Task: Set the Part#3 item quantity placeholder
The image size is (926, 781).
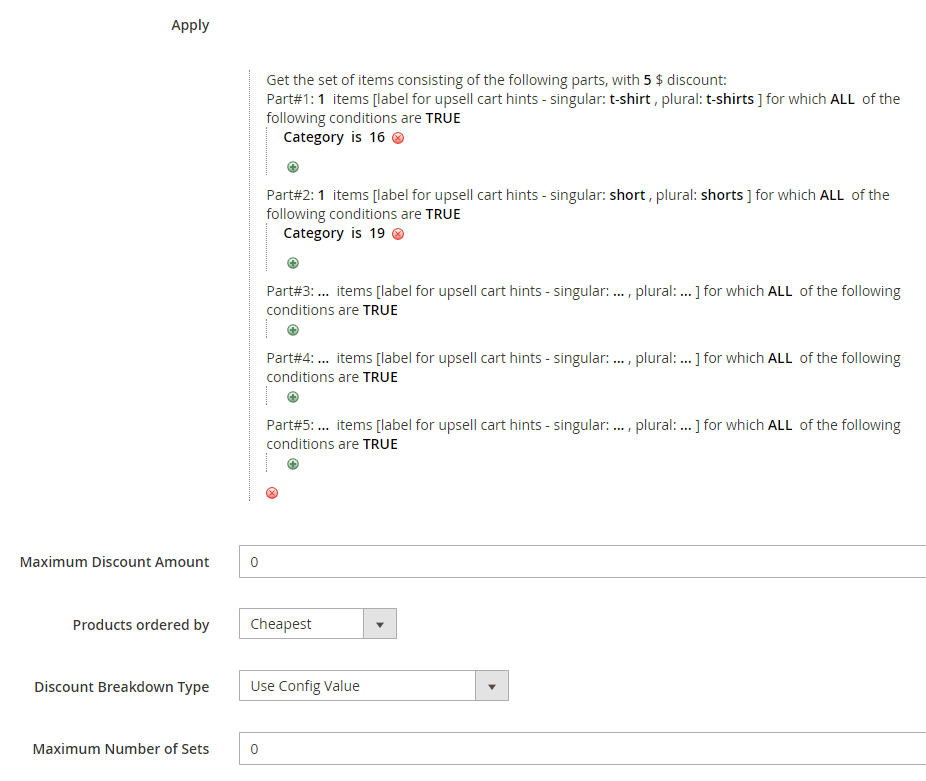Action: pos(323,292)
